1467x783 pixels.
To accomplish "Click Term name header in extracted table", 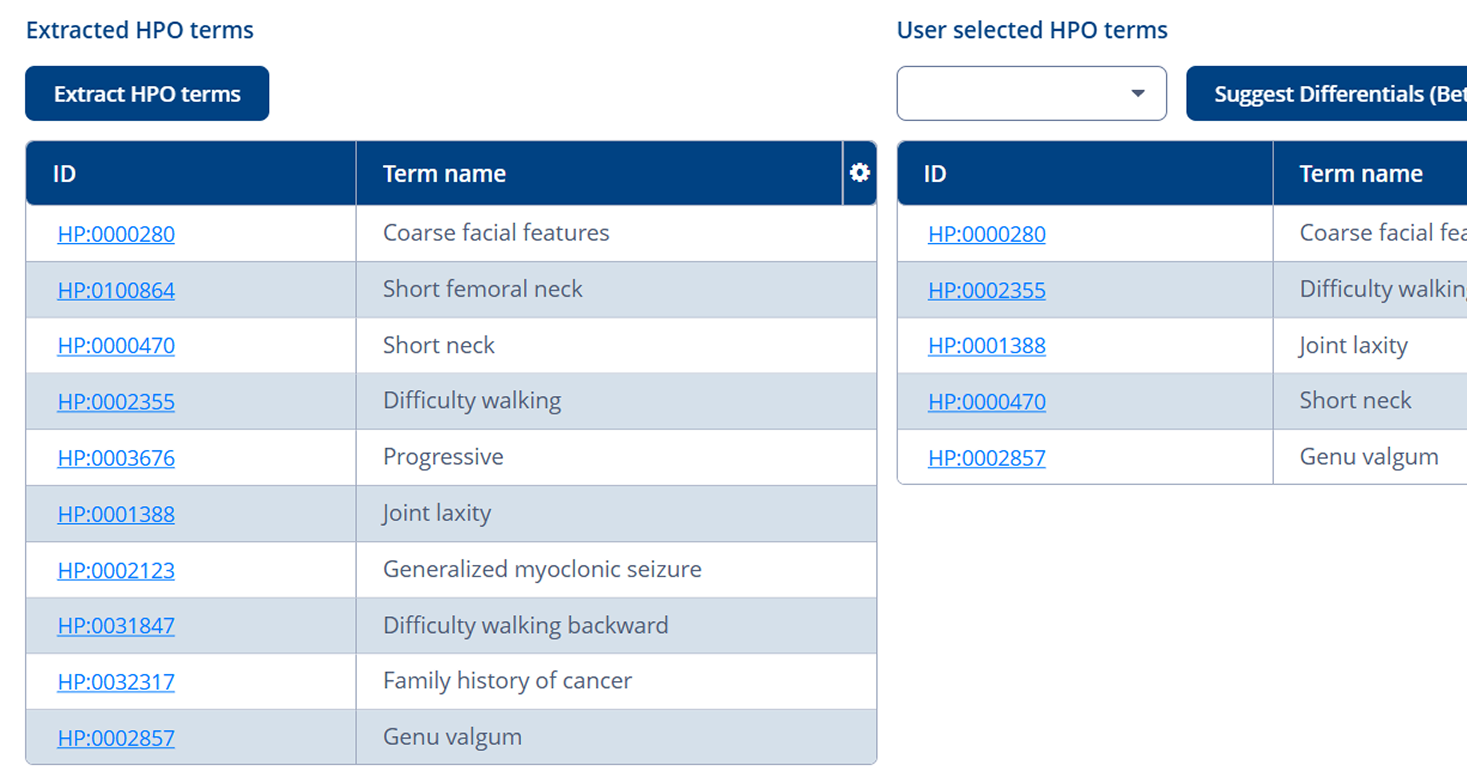I will pos(444,174).
